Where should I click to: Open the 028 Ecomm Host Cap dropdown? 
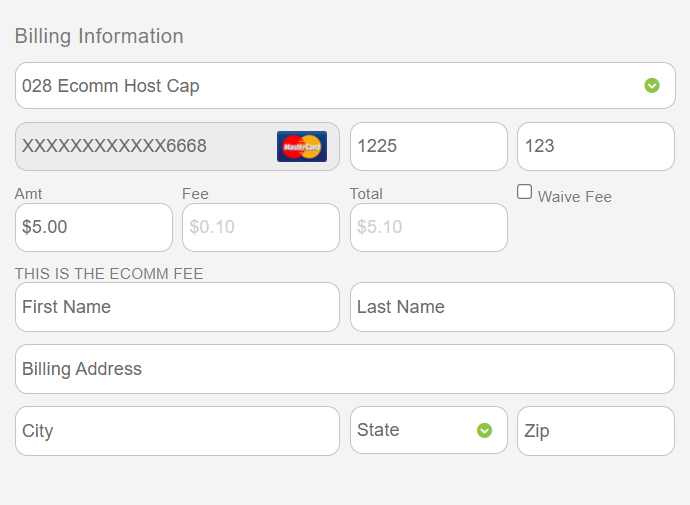(344, 86)
